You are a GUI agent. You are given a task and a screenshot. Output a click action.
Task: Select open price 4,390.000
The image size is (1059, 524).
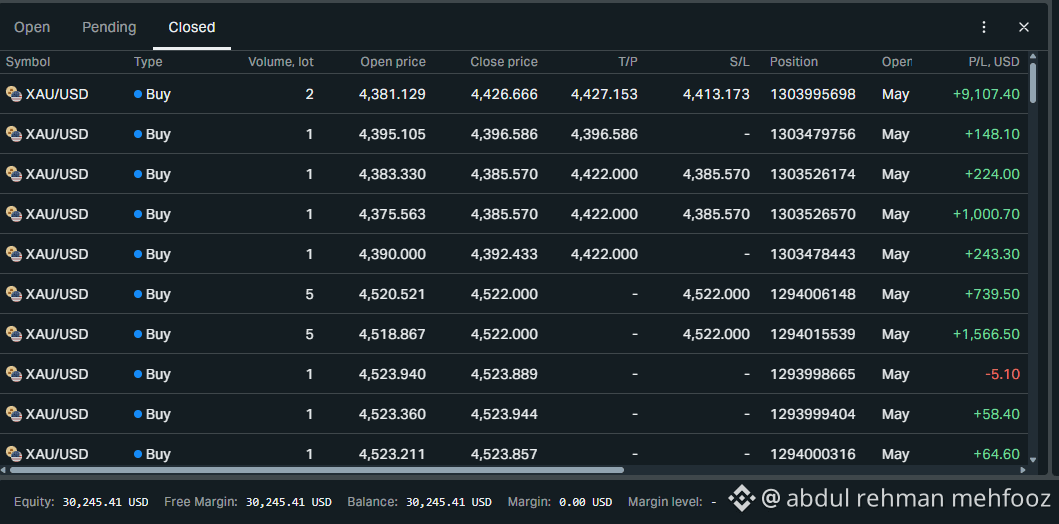pos(392,255)
